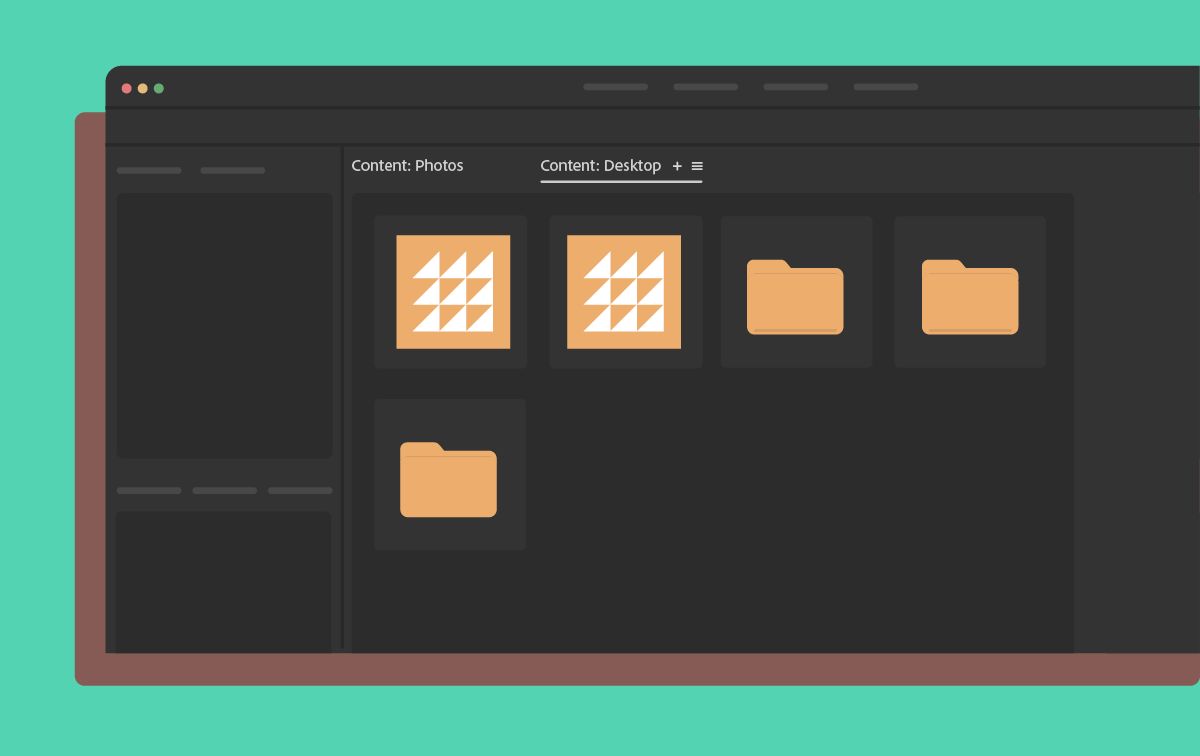Click the right tab placeholder above the lower sidebar panel
Image resolution: width=1200 pixels, height=756 pixels.
point(299,491)
